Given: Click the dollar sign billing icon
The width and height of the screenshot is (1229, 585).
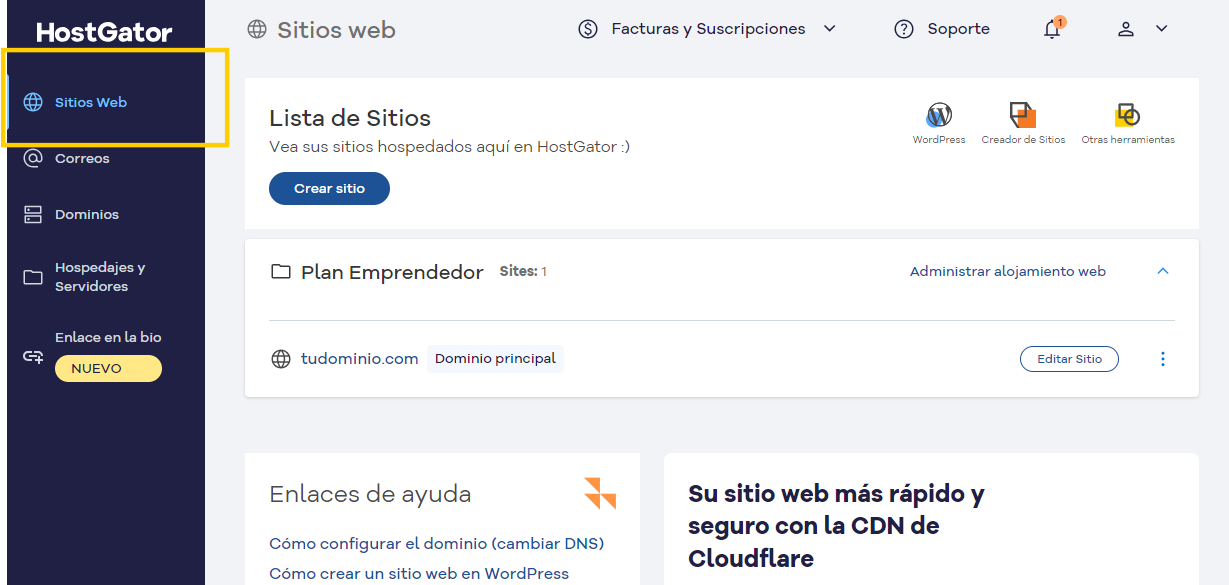Looking at the screenshot, I should (588, 29).
